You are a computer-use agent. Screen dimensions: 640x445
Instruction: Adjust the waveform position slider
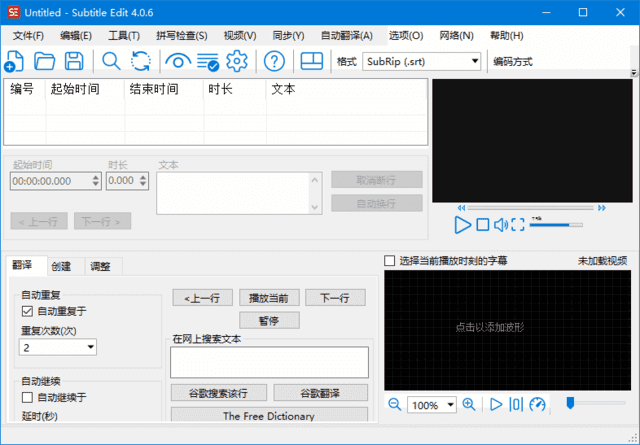(x=595, y=403)
